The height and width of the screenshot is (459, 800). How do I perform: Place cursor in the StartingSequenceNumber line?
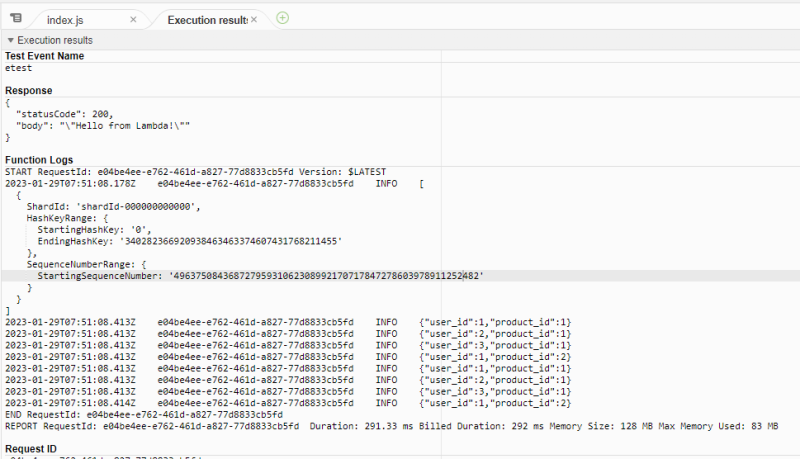coord(260,275)
